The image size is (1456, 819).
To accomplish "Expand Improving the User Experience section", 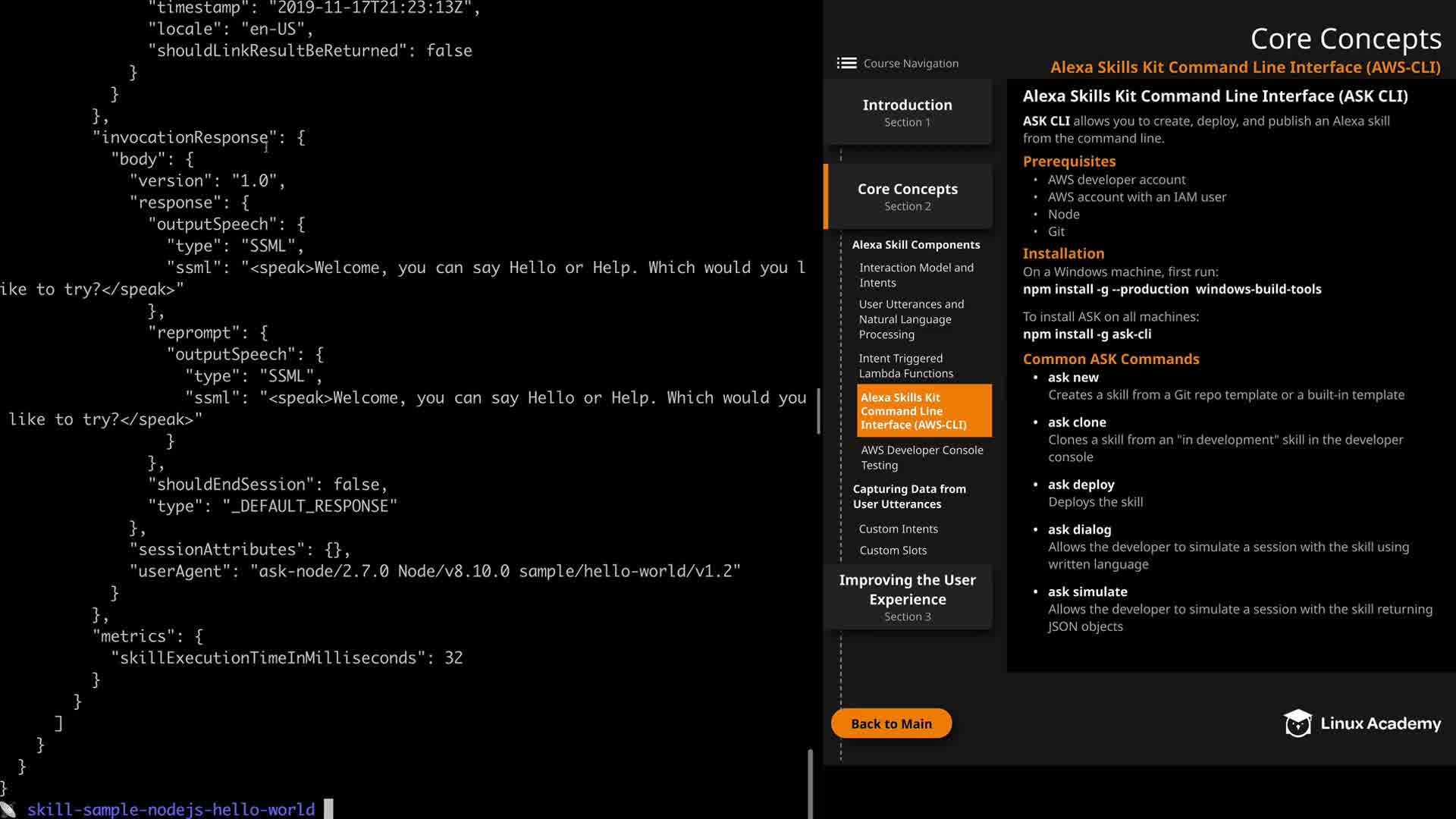I will 907,598.
